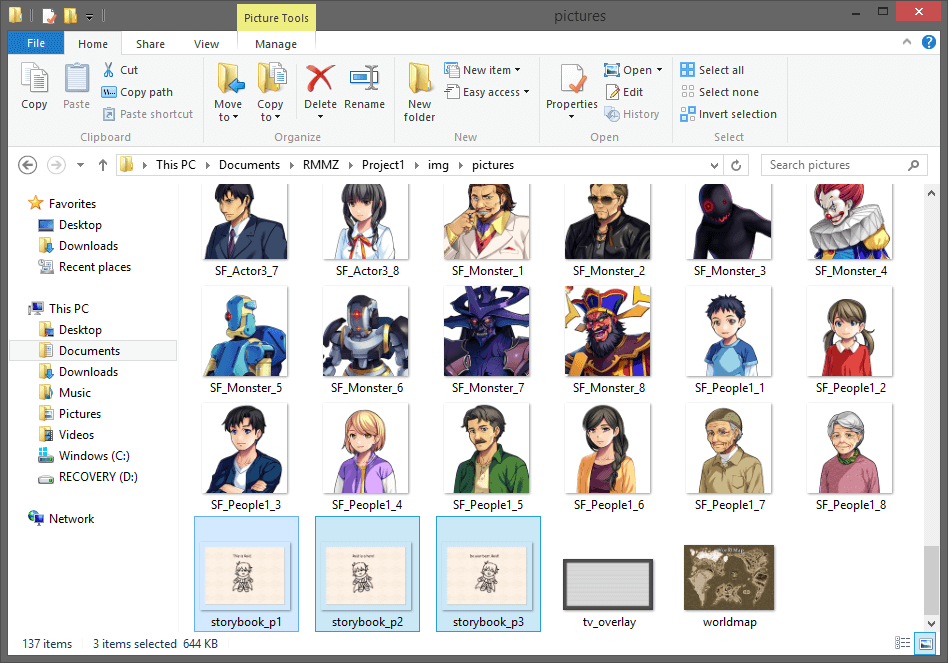The width and height of the screenshot is (948, 663).
Task: Select the SF_Monster_4 thumbnail
Action: click(x=850, y=221)
